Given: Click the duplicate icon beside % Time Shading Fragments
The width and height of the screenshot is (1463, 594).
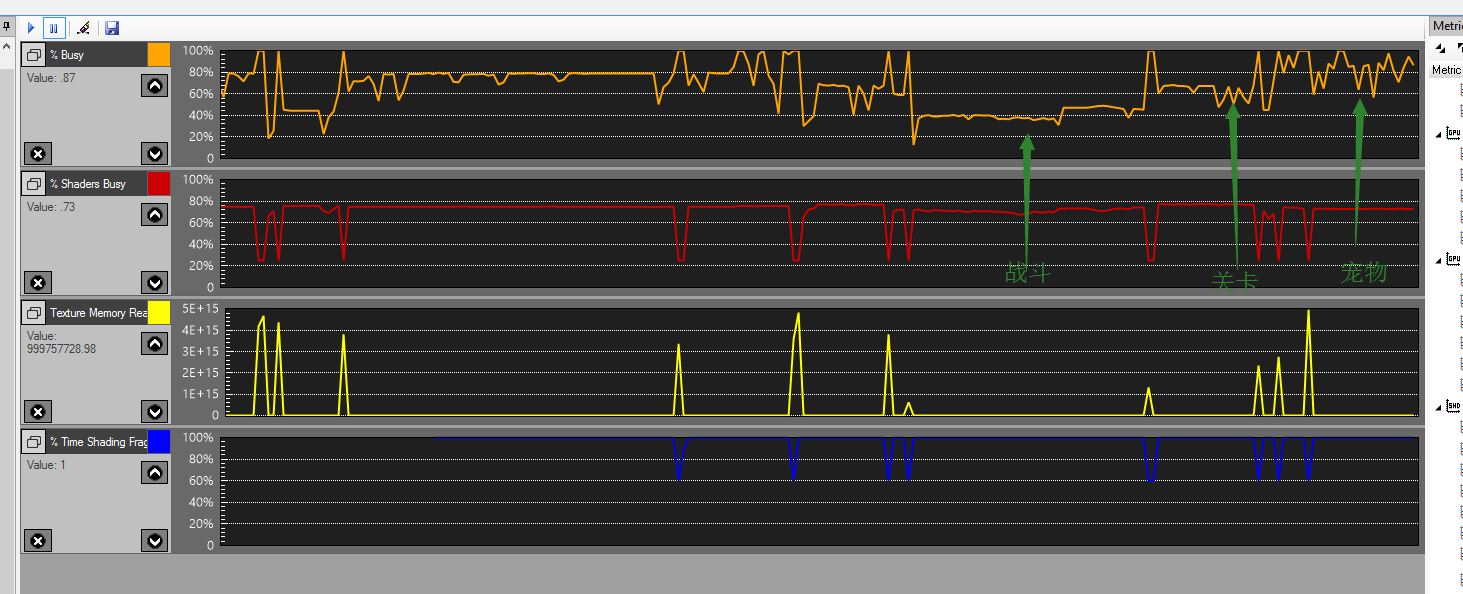Looking at the screenshot, I should coord(33,441).
